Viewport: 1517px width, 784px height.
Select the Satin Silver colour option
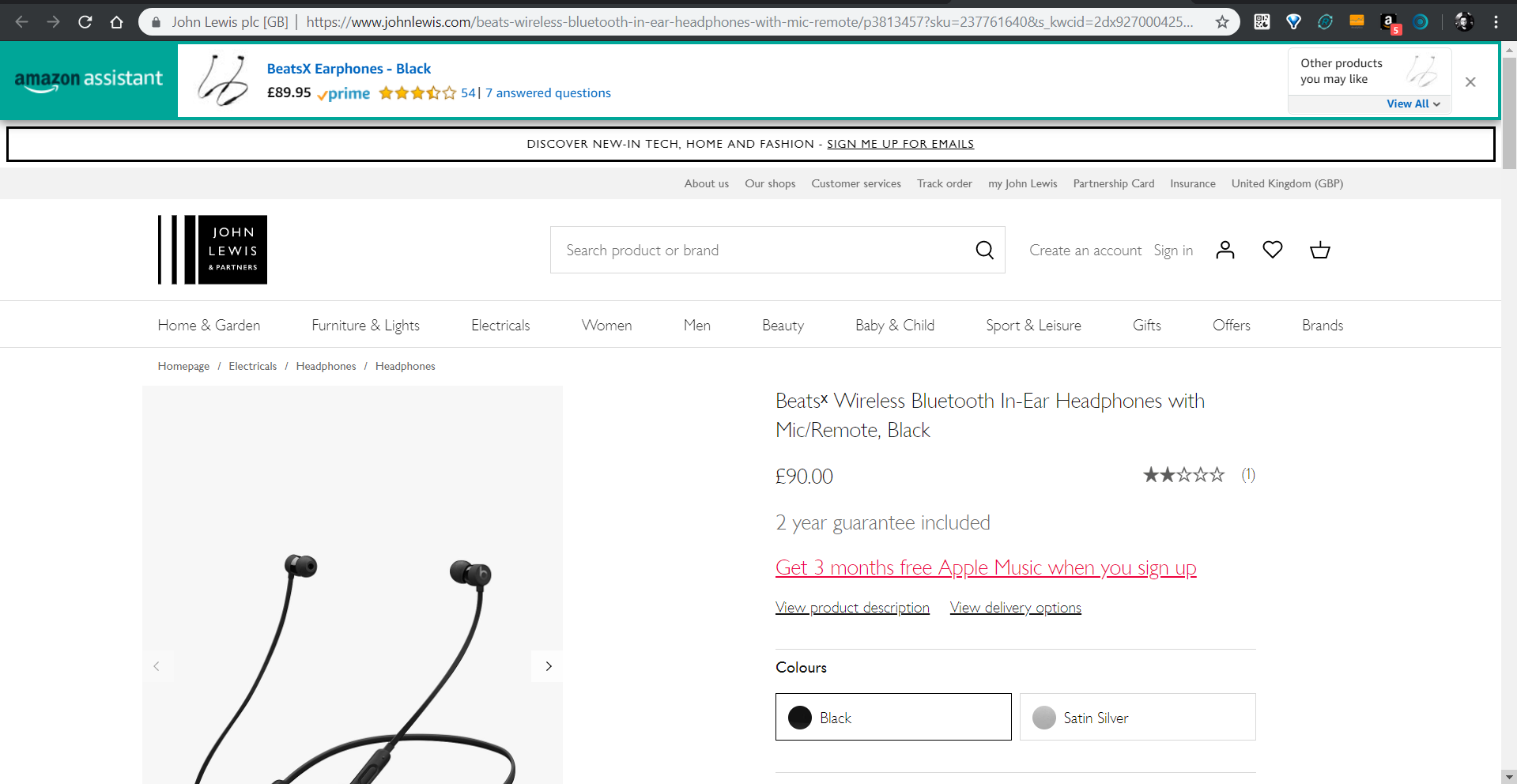1138,717
